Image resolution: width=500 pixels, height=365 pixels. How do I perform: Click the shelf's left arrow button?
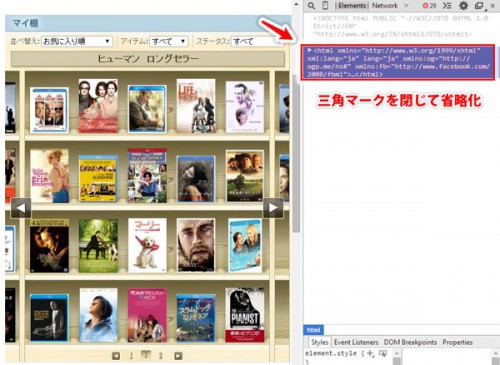(21, 208)
